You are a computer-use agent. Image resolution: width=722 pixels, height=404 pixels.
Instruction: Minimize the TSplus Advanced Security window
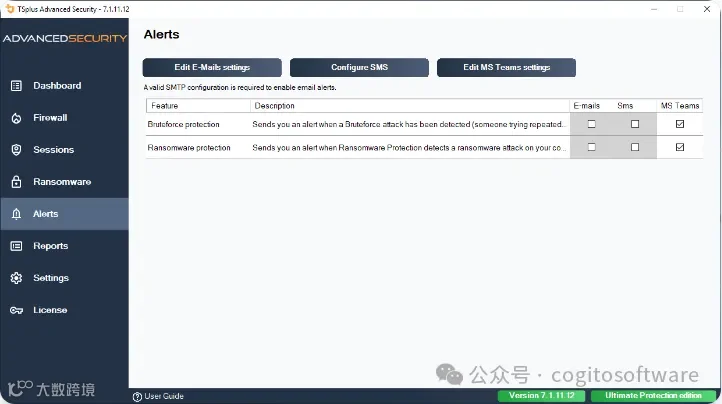(x=654, y=9)
